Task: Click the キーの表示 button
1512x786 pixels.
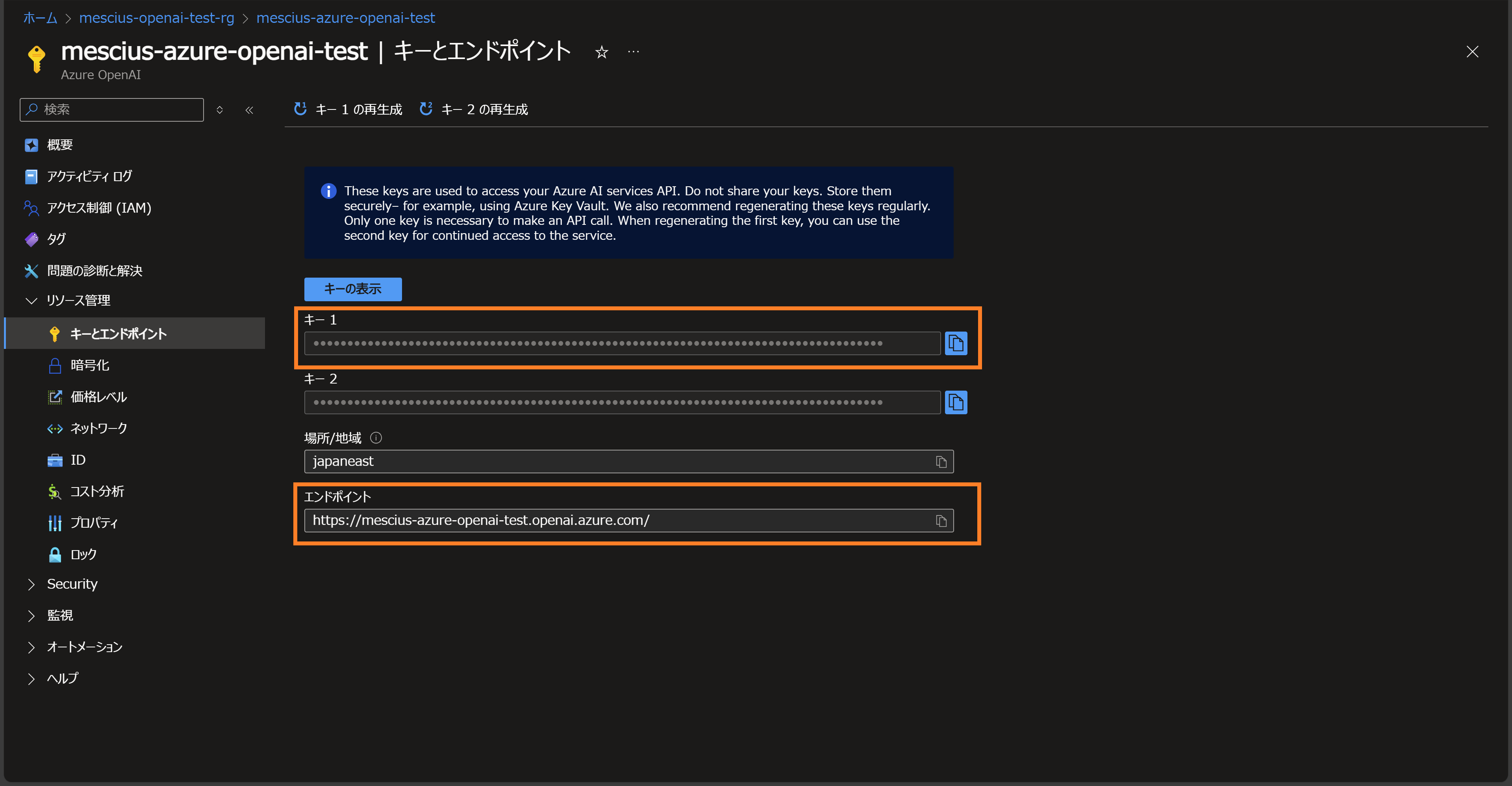Action: click(x=353, y=289)
